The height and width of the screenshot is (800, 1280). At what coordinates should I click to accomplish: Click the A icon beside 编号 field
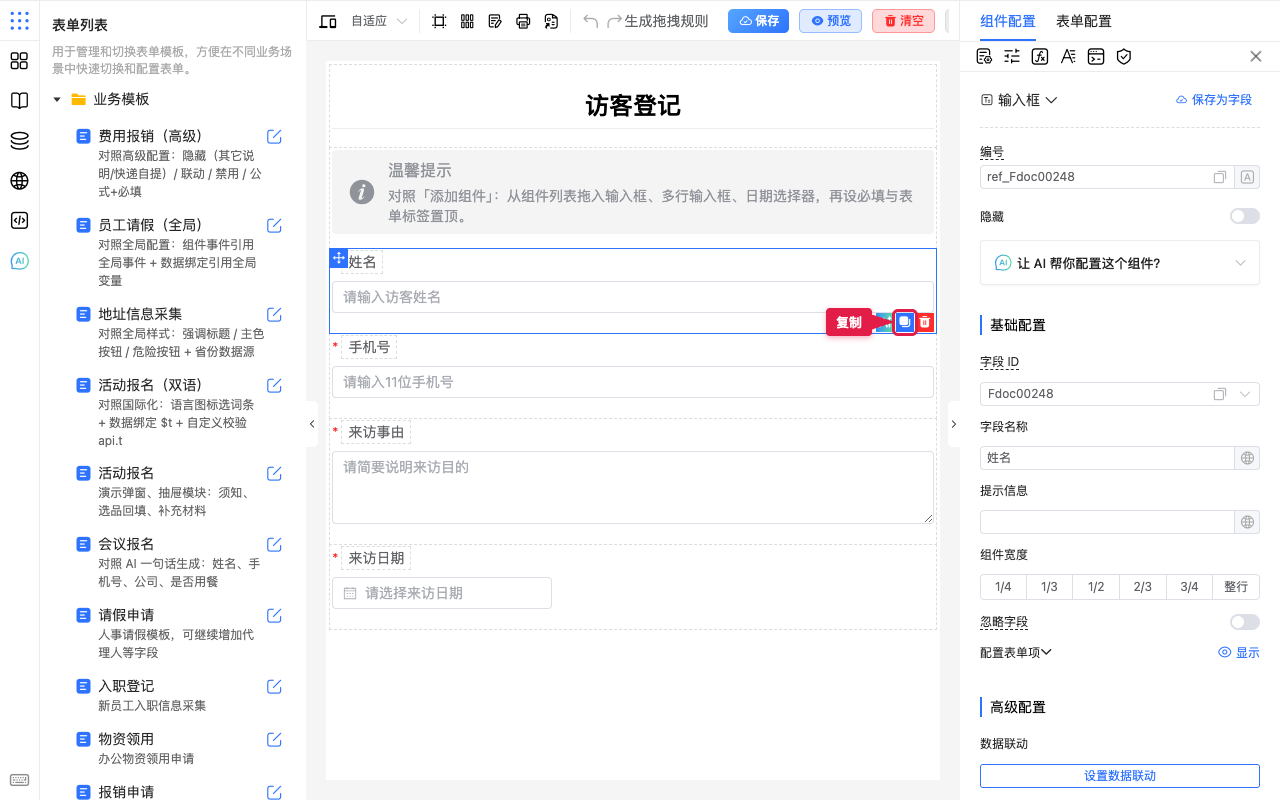pyautogui.click(x=1247, y=177)
